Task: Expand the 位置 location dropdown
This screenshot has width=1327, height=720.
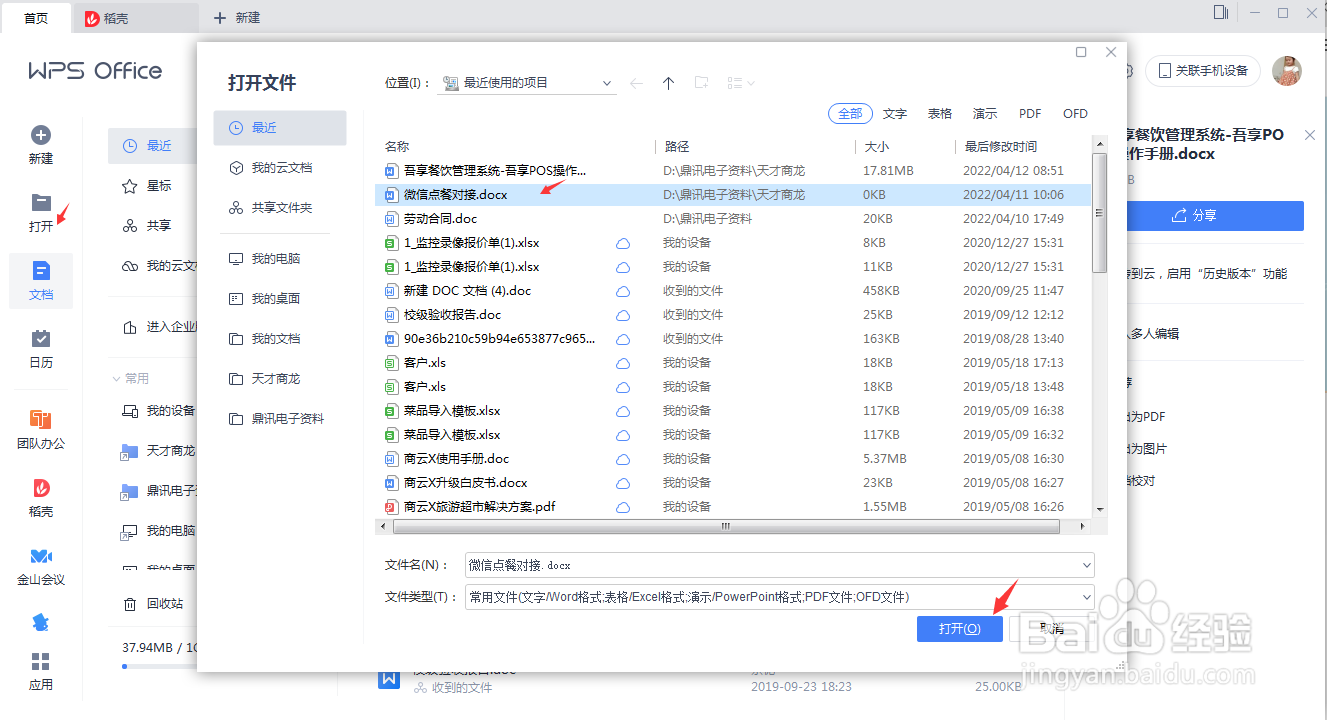Action: [607, 83]
